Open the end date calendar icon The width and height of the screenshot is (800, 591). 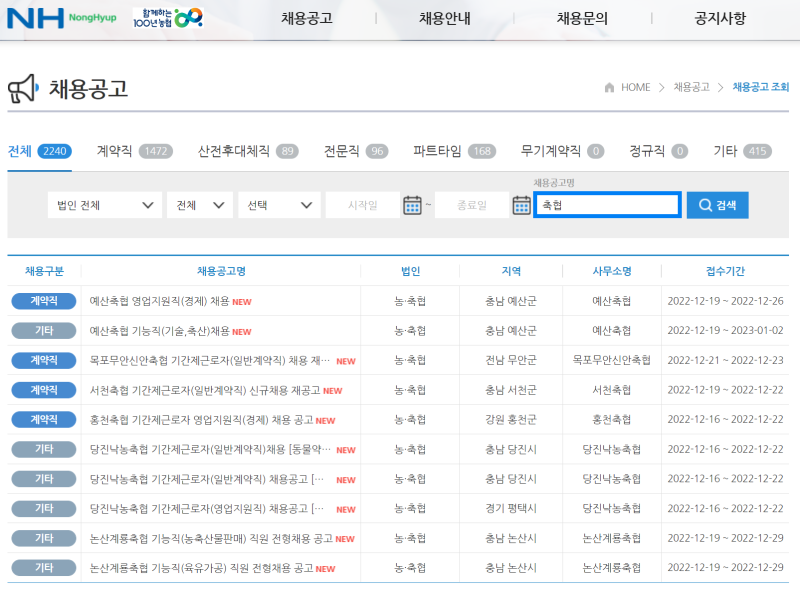521,205
